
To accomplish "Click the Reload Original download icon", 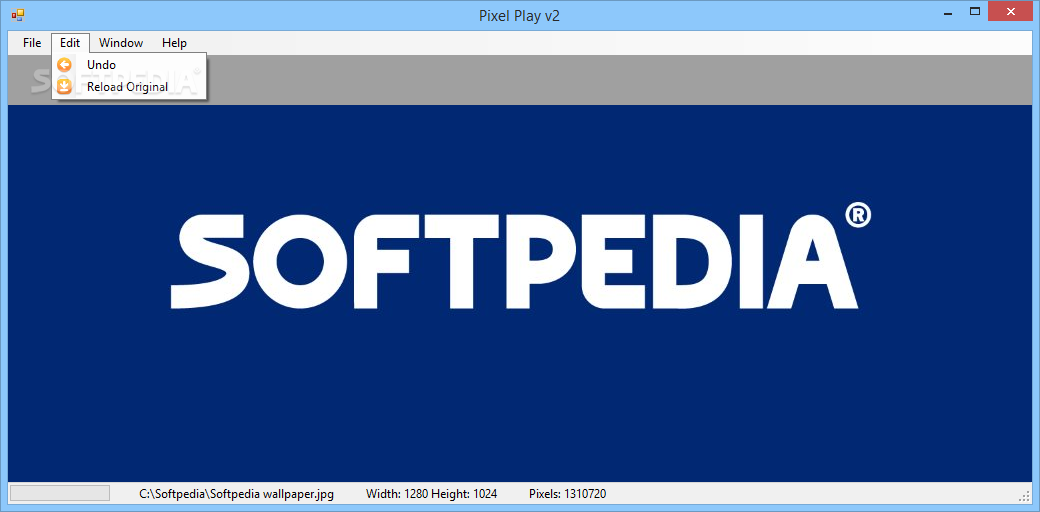I will (64, 87).
